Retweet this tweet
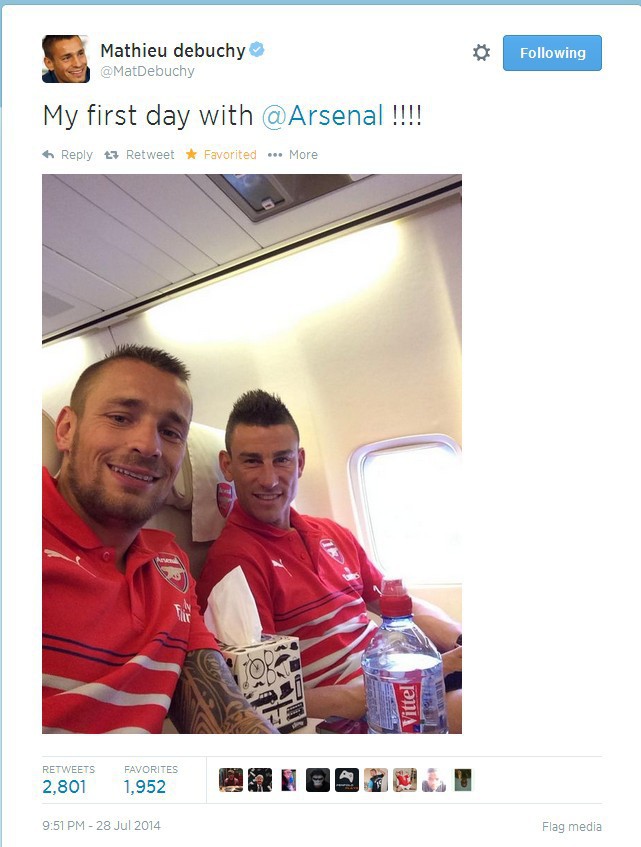The image size is (641, 847). [x=139, y=154]
